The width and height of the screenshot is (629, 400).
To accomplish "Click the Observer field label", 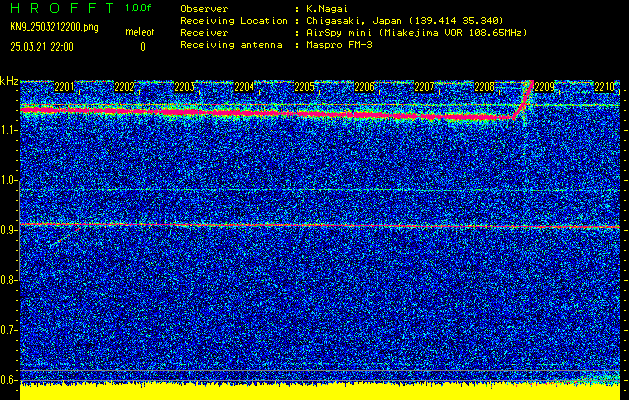I will point(204,9).
